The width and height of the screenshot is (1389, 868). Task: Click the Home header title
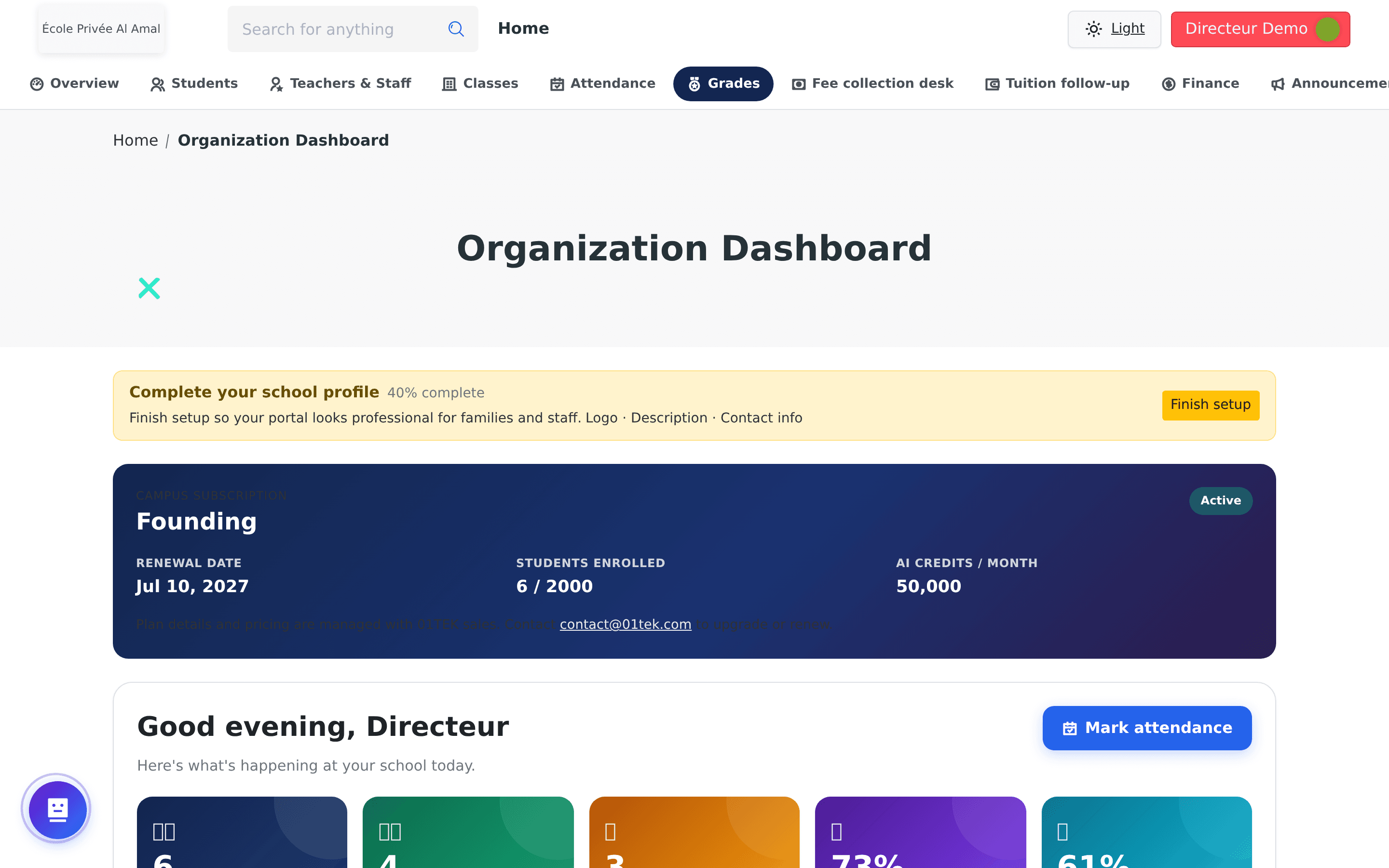523,29
